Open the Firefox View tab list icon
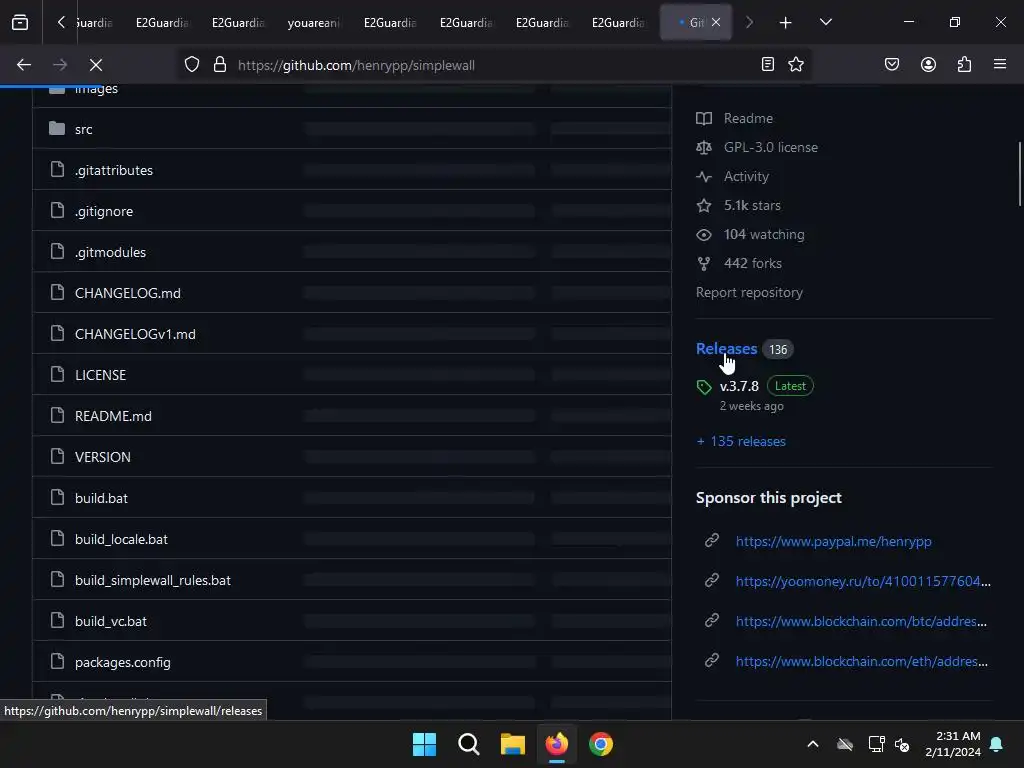1024x768 pixels. click(x=20, y=22)
